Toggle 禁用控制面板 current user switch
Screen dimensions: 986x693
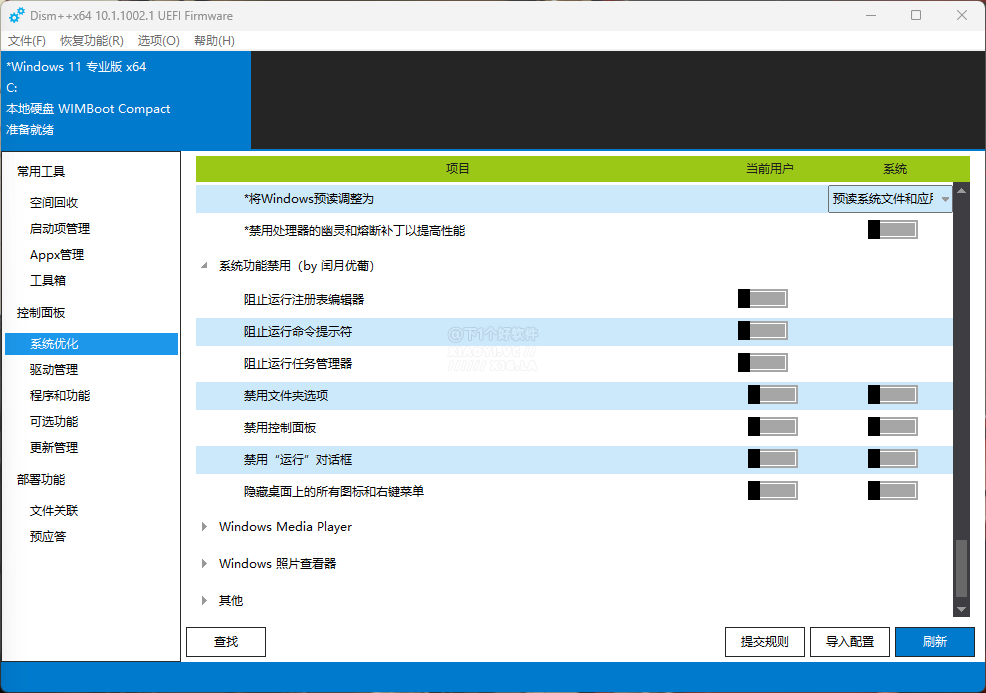coord(772,427)
